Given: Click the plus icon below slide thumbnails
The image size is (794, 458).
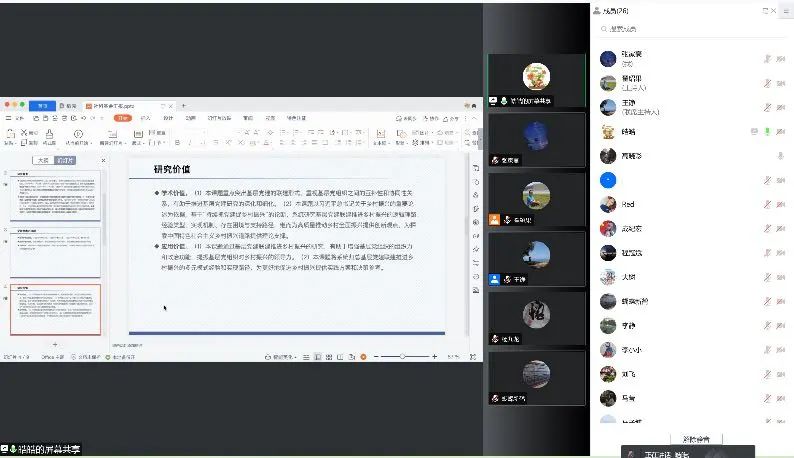Looking at the screenshot, I should point(55,344).
